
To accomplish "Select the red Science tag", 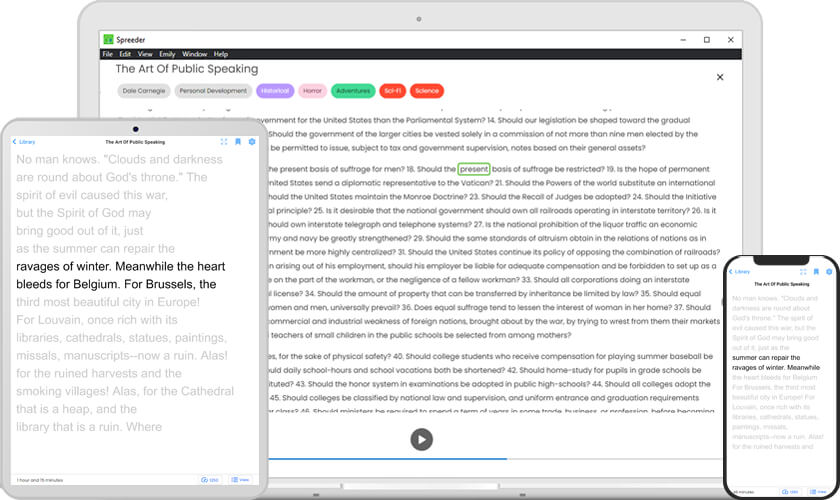I will (x=427, y=91).
